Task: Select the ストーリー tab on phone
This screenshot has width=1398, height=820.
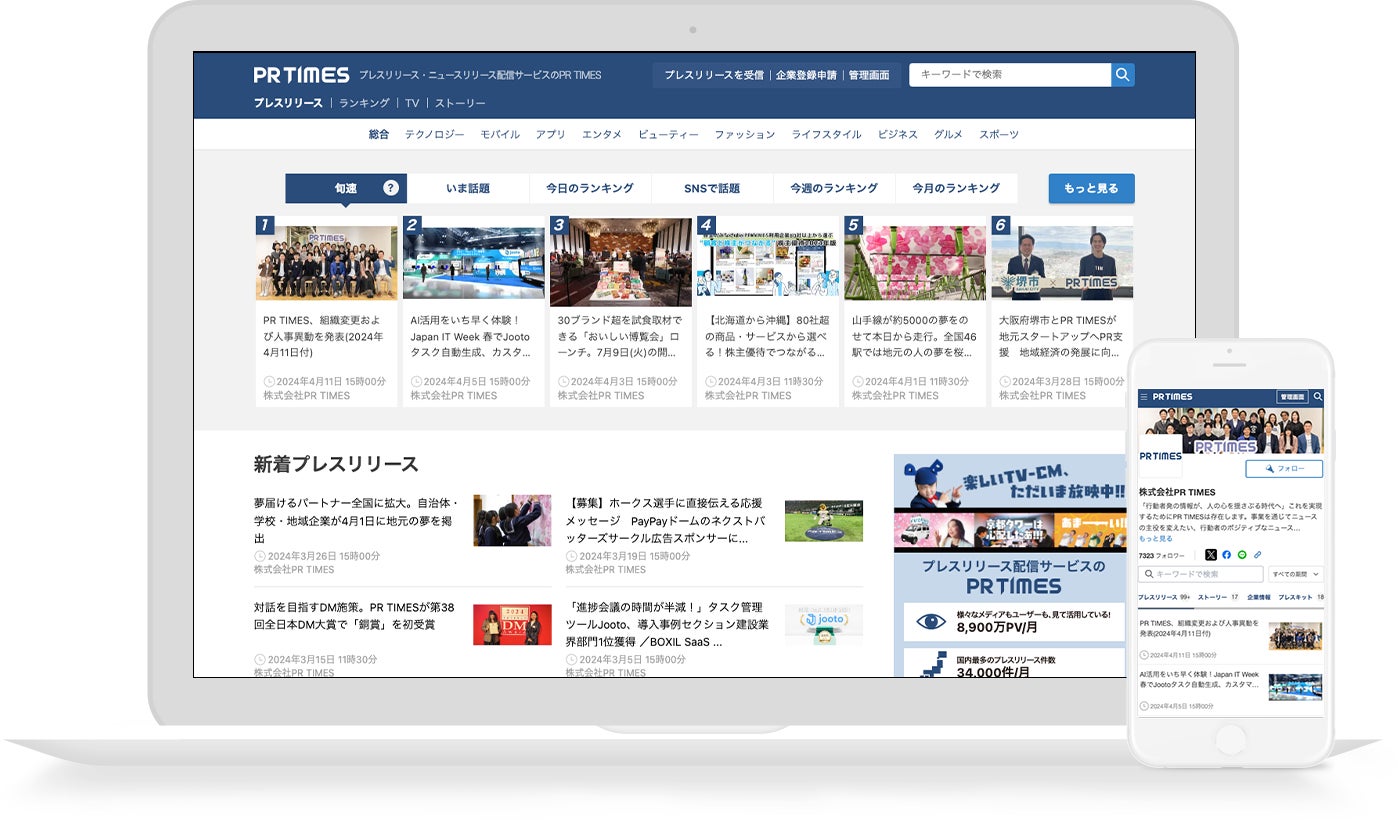Action: tap(1218, 597)
